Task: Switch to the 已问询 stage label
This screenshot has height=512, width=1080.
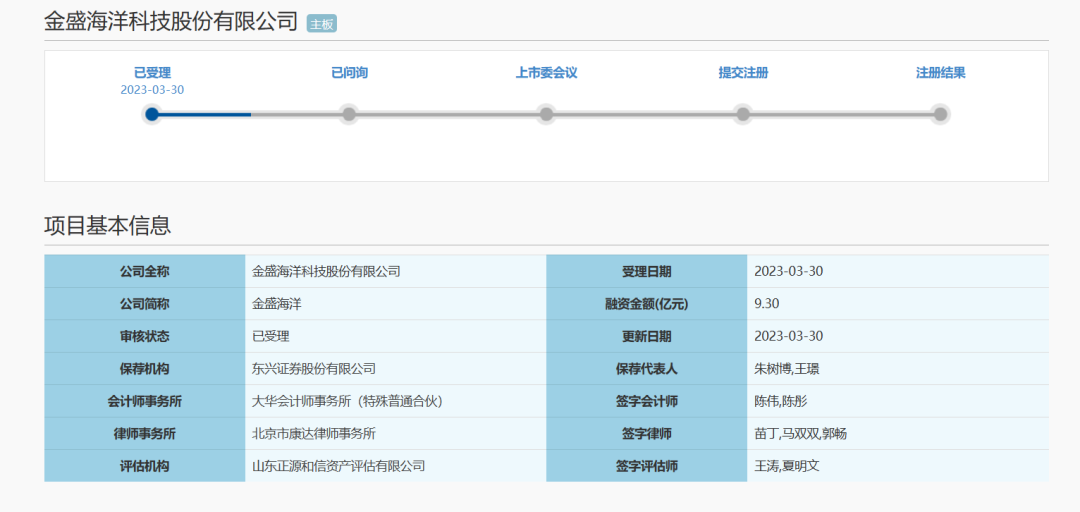Action: [349, 73]
